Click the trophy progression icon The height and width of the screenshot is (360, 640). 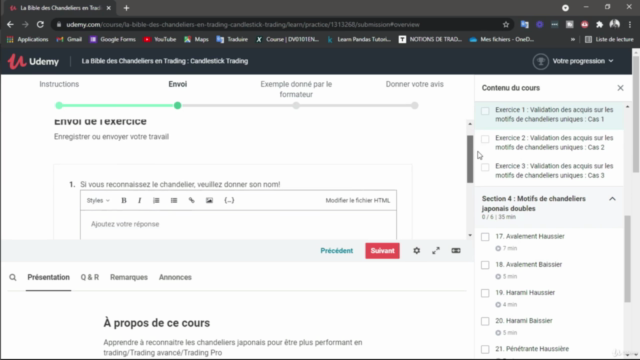point(541,61)
